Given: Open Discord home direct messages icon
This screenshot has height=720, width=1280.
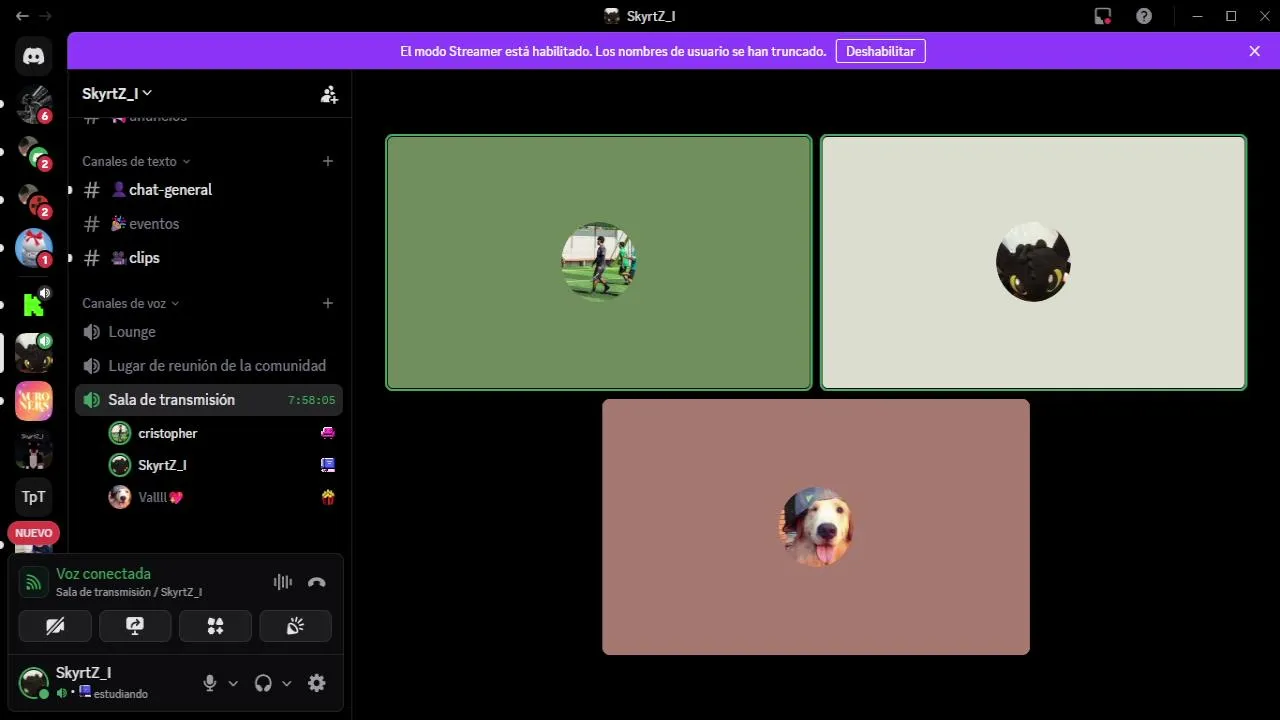Looking at the screenshot, I should pyautogui.click(x=34, y=56).
